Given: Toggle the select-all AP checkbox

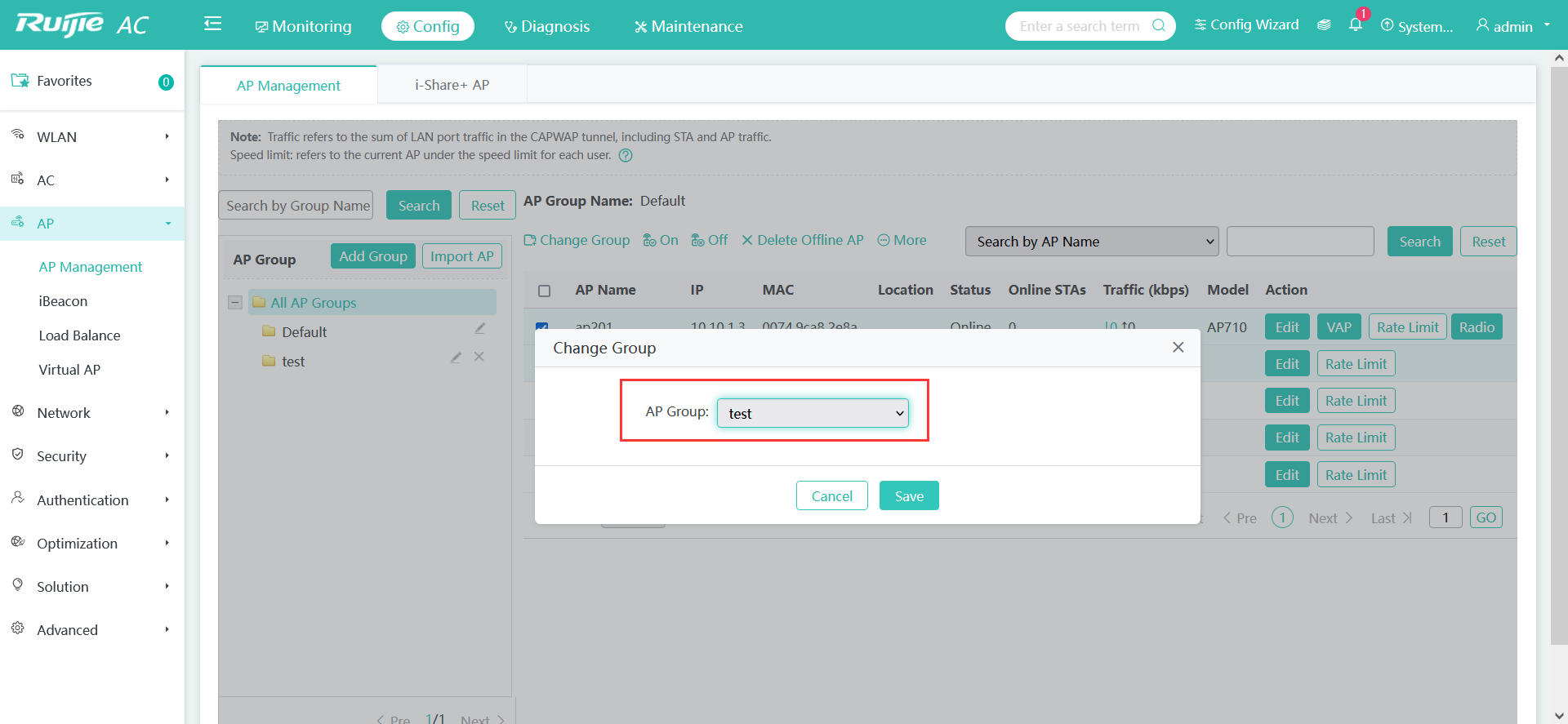Looking at the screenshot, I should [545, 291].
